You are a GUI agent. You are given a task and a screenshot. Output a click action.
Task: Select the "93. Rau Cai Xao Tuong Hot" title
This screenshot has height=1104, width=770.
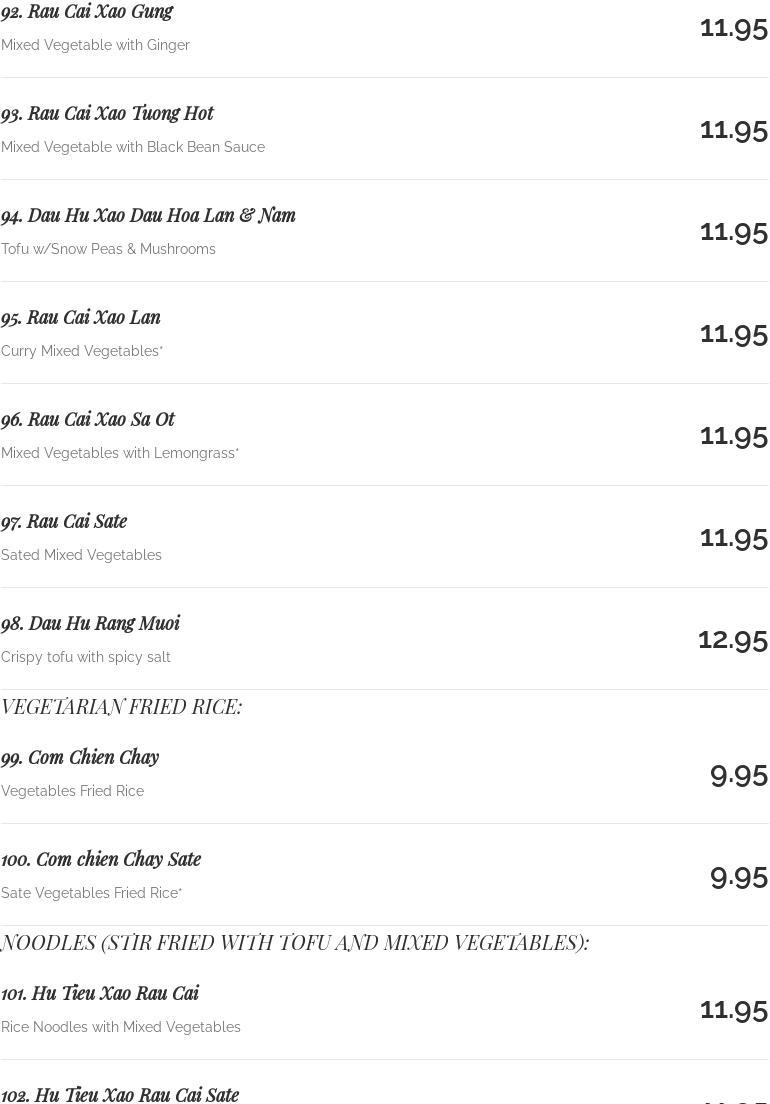(107, 113)
